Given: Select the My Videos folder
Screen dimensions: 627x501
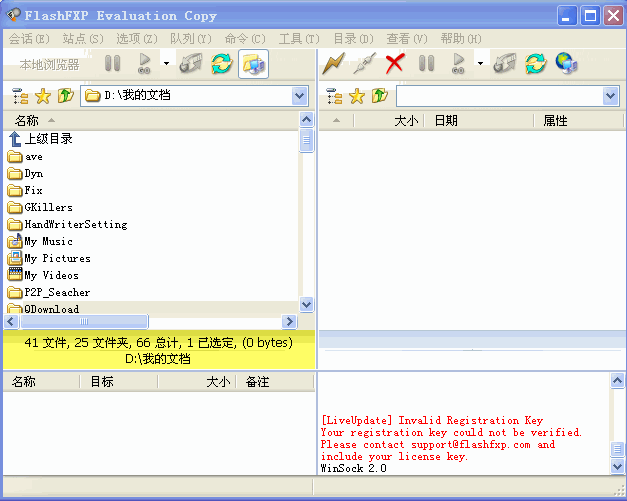Looking at the screenshot, I should 43,275.
